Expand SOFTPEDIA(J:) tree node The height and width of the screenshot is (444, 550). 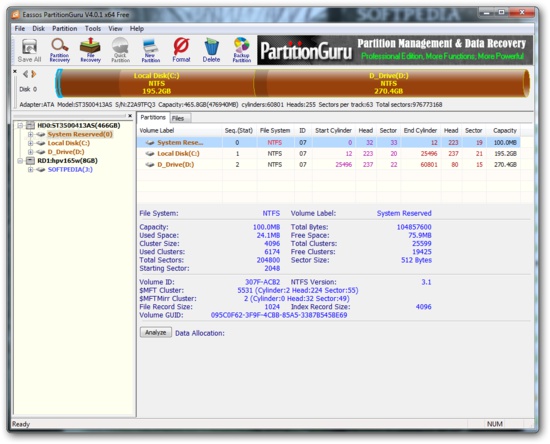31,169
